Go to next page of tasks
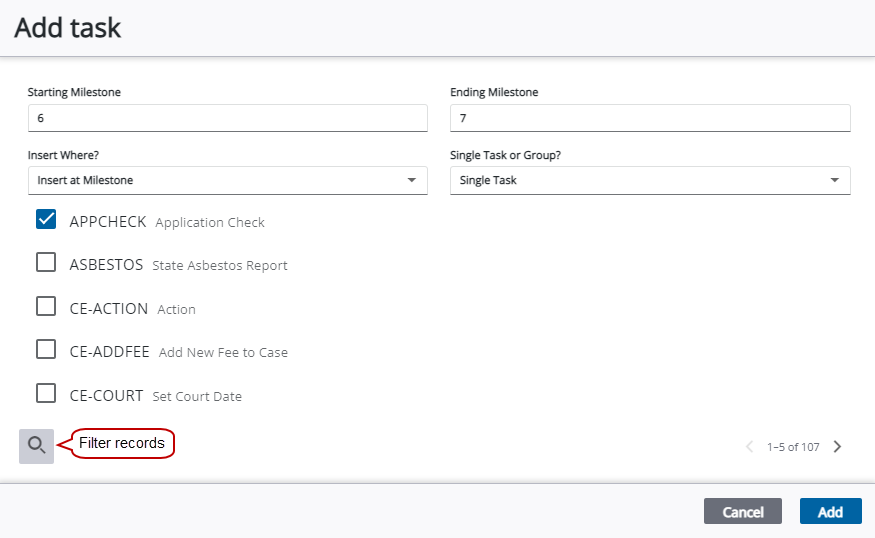 point(838,447)
